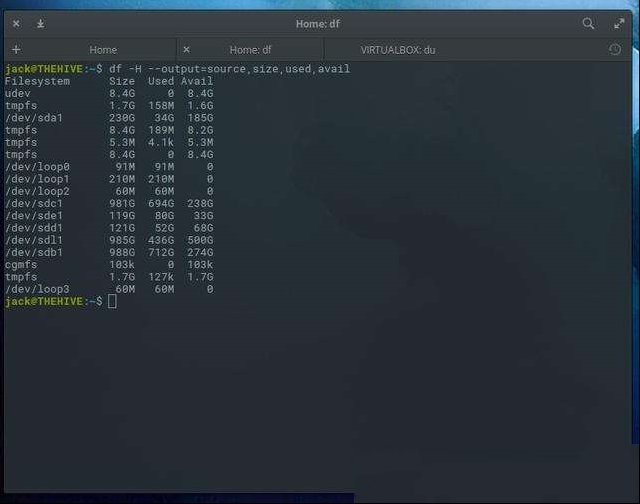The width and height of the screenshot is (640, 504).
Task: Select the /dev/sdb1 entry
Action: pyautogui.click(x=34, y=253)
